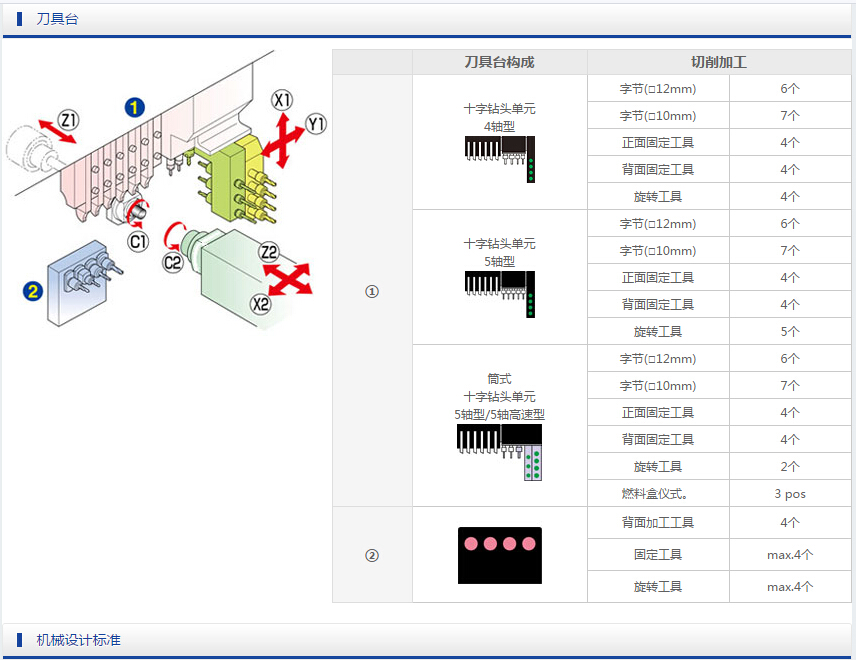Click the Z2 axis label
856x660 pixels.
click(269, 252)
